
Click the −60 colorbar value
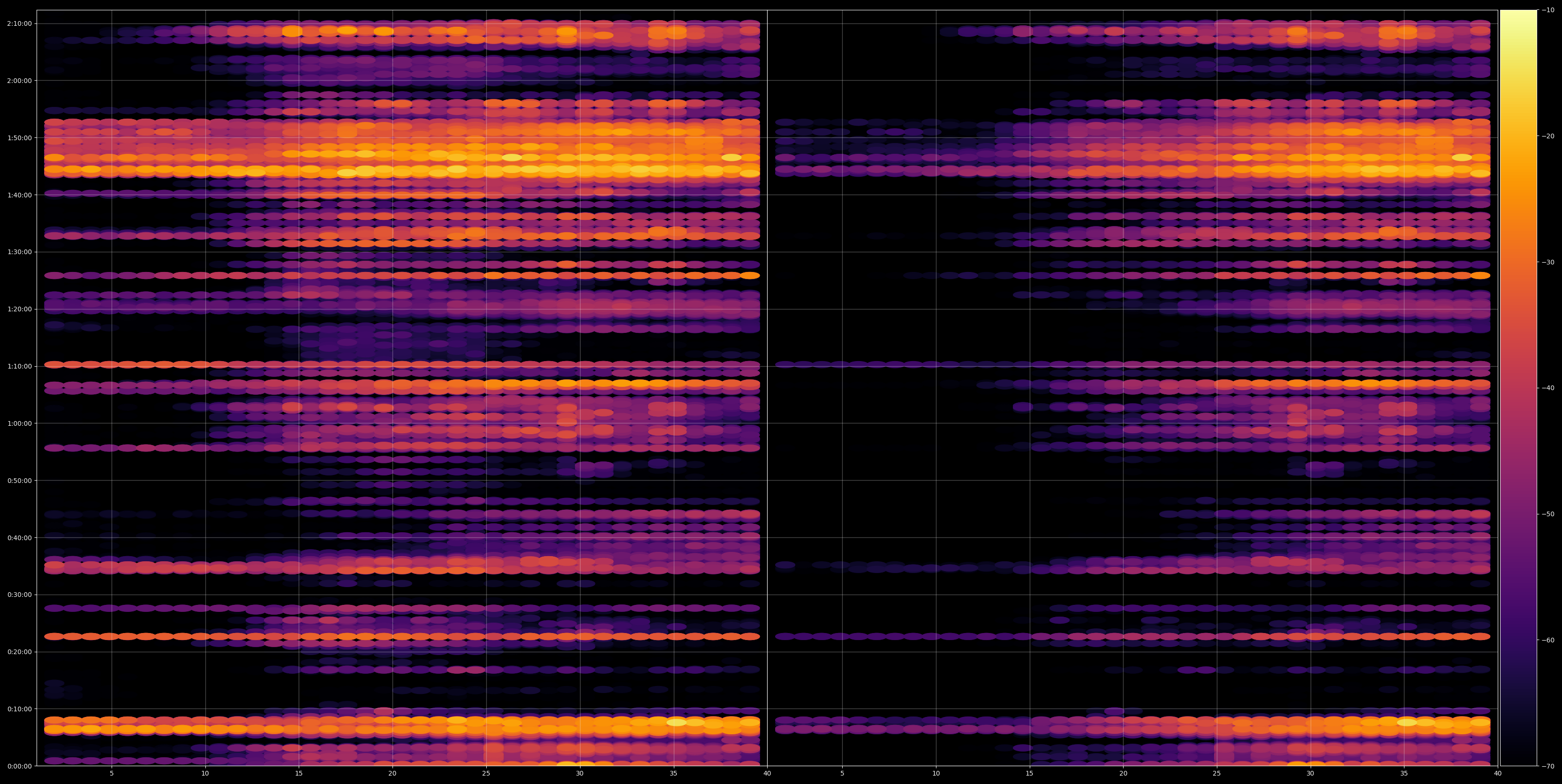coord(1548,641)
